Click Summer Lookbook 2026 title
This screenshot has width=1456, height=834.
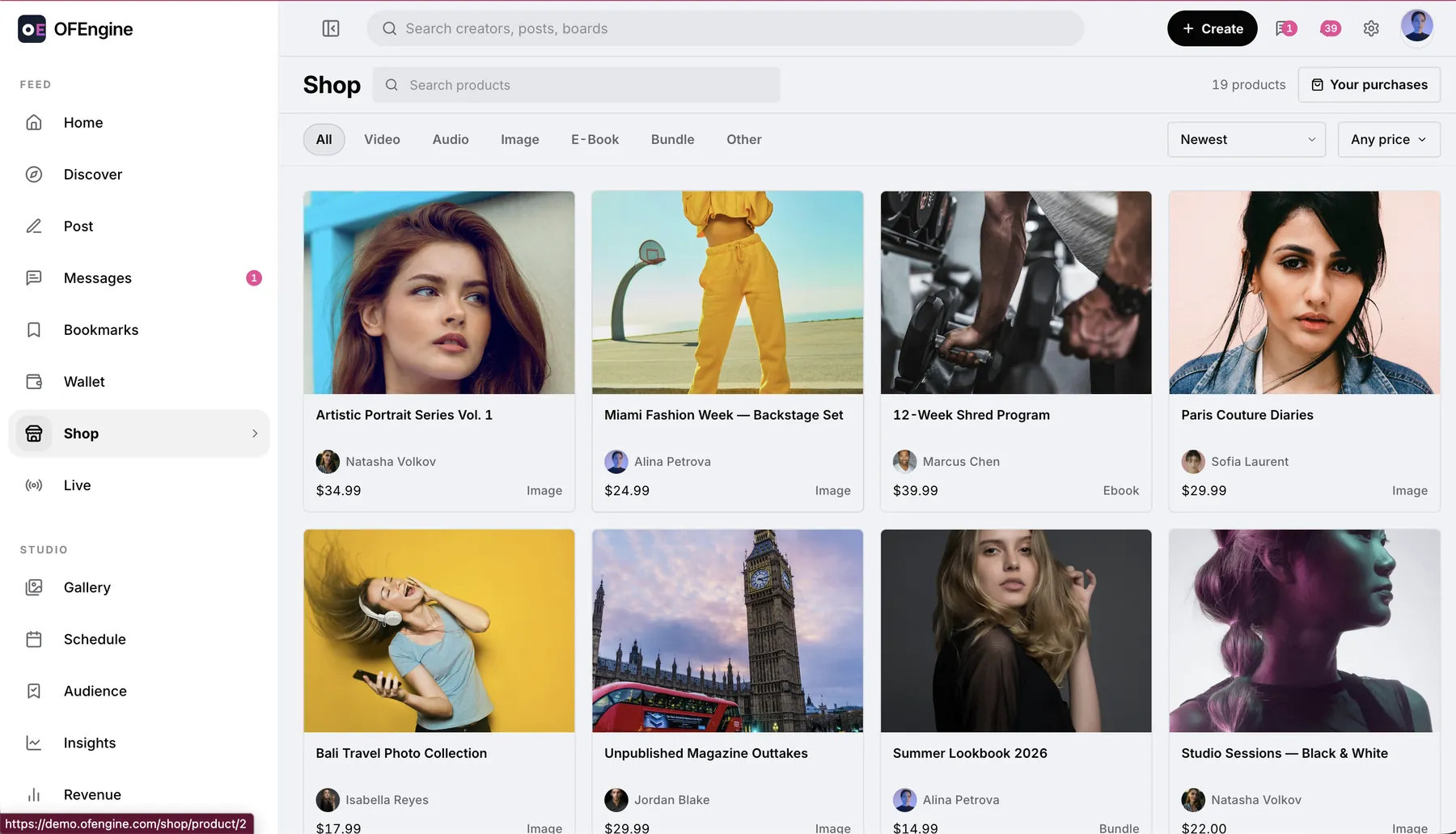tap(970, 753)
